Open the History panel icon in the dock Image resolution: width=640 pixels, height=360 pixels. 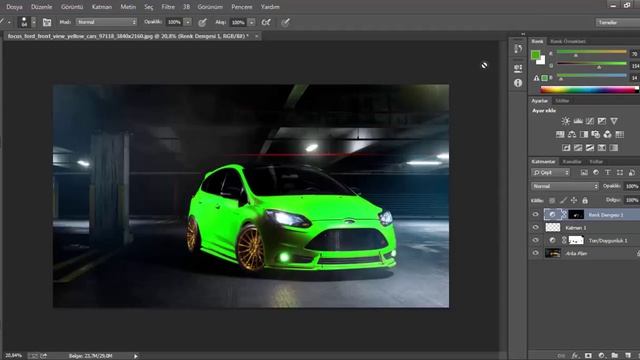pyautogui.click(x=518, y=49)
